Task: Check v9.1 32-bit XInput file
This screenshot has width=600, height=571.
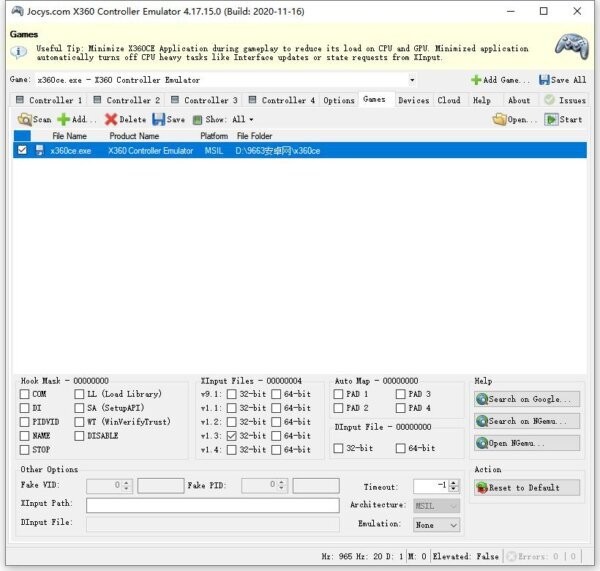Action: pyautogui.click(x=232, y=394)
